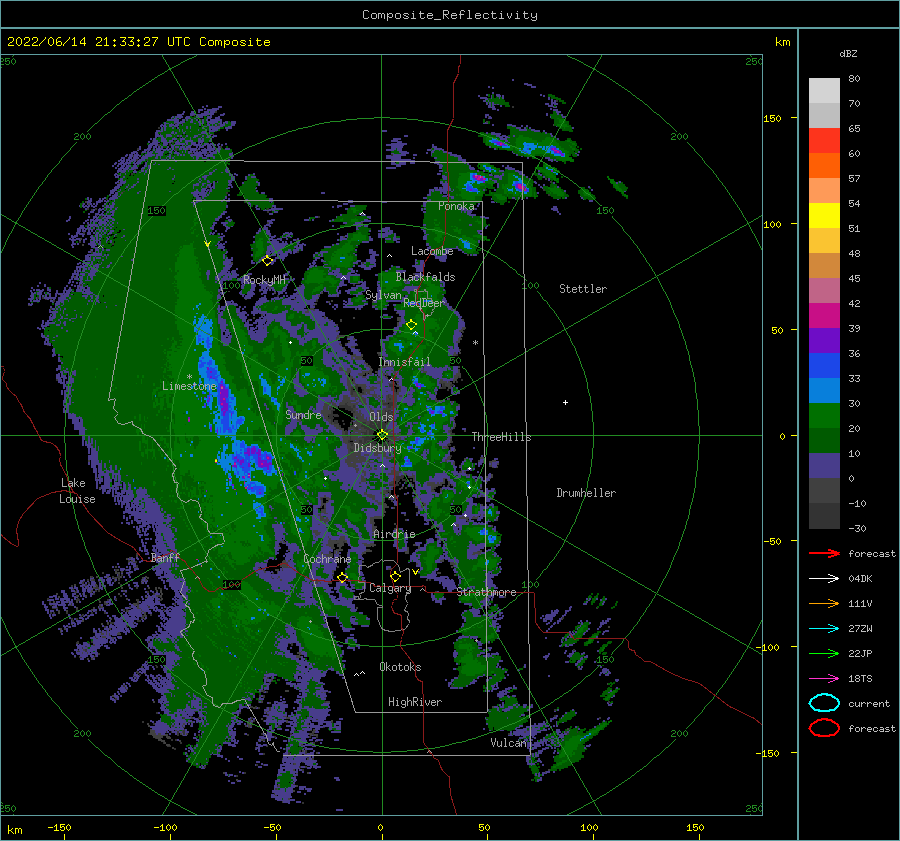Click the Calgary city label

(390, 588)
